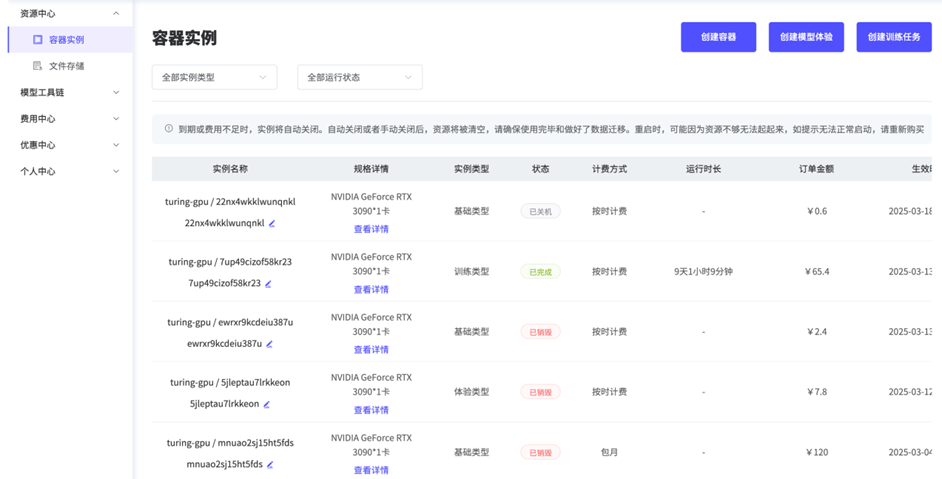
Task: Click edit pencil next to 5jleptau7lrkkeon
Action: click(266, 404)
